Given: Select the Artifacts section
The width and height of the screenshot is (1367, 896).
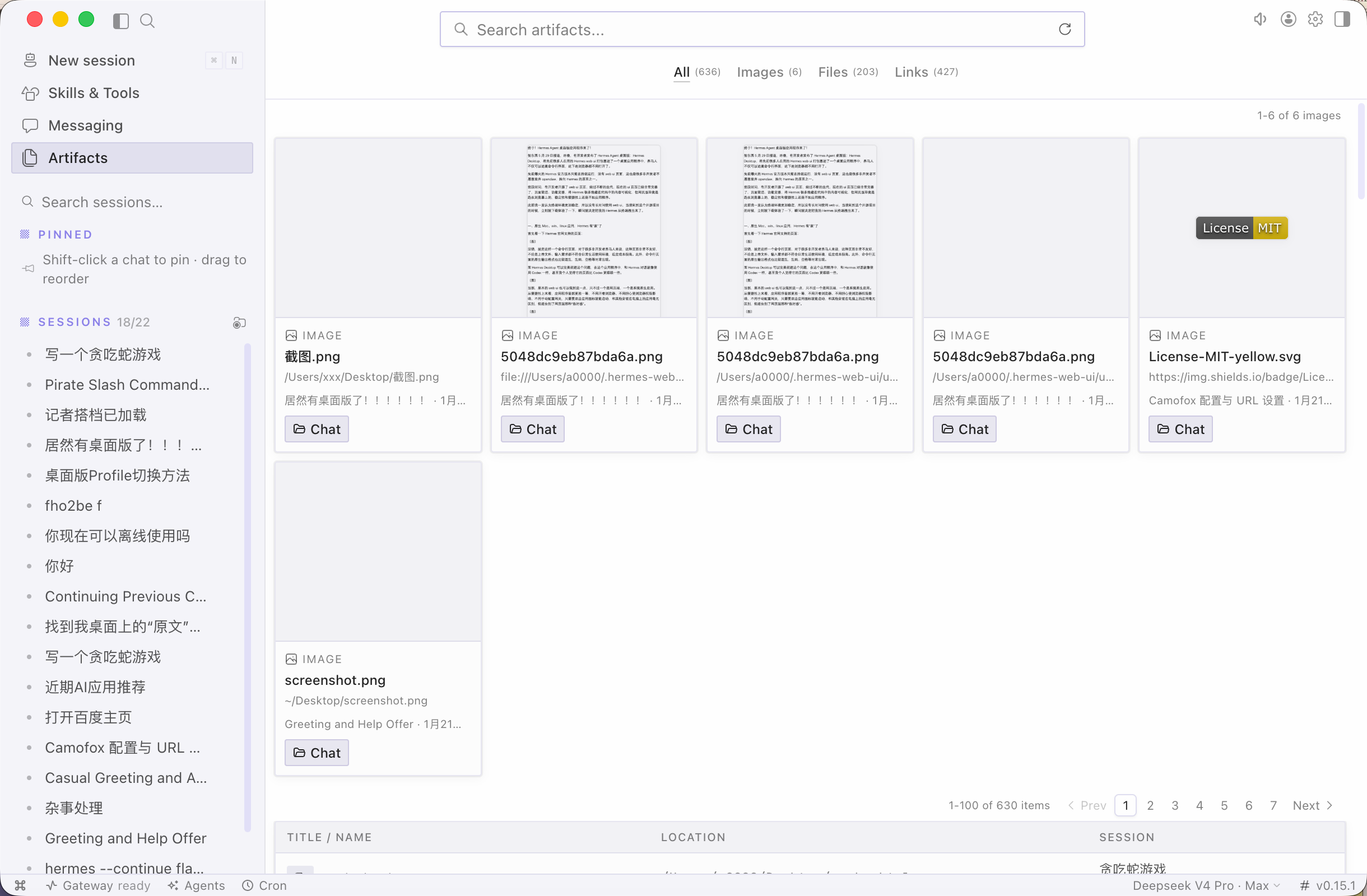Looking at the screenshot, I should point(132,158).
